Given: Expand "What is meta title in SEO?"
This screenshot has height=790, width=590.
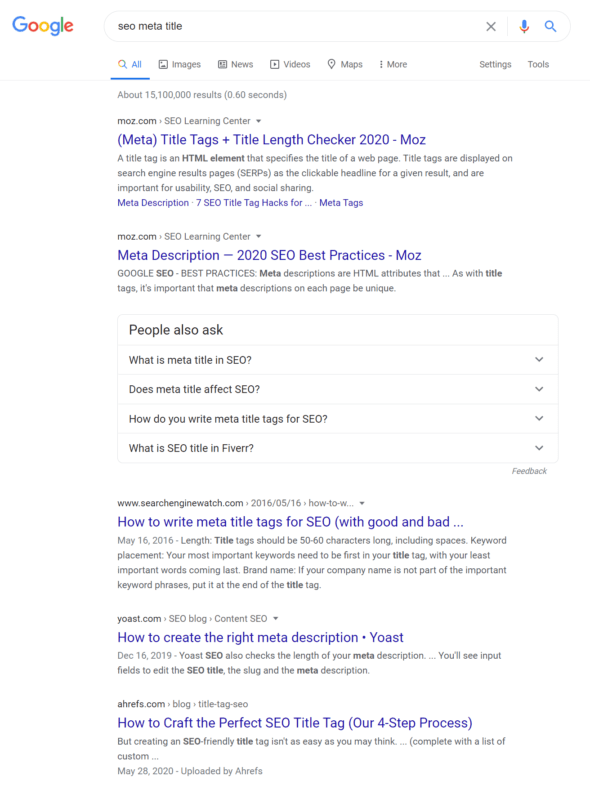Looking at the screenshot, I should 338,360.
